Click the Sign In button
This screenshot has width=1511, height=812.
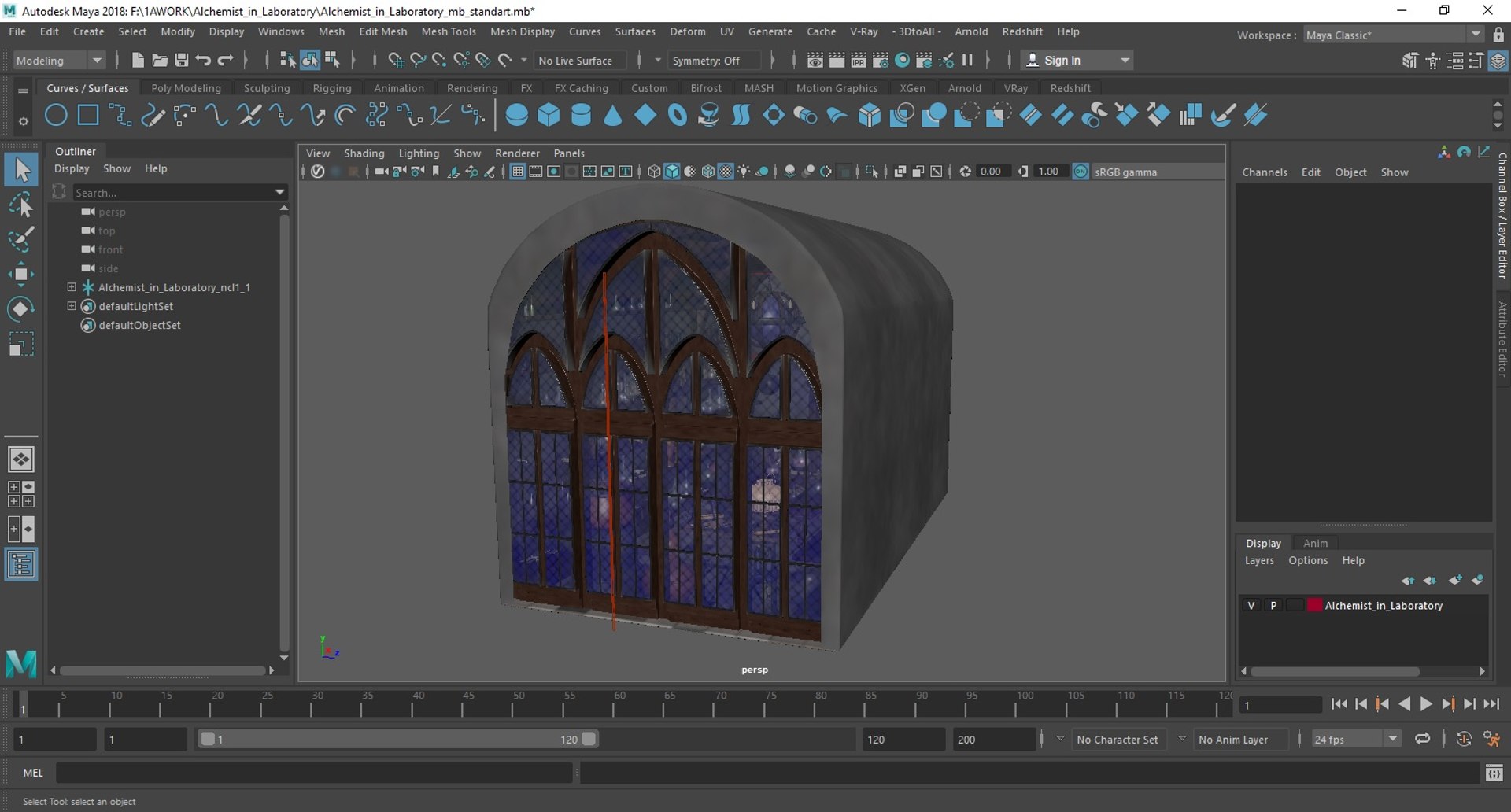[x=1062, y=61]
